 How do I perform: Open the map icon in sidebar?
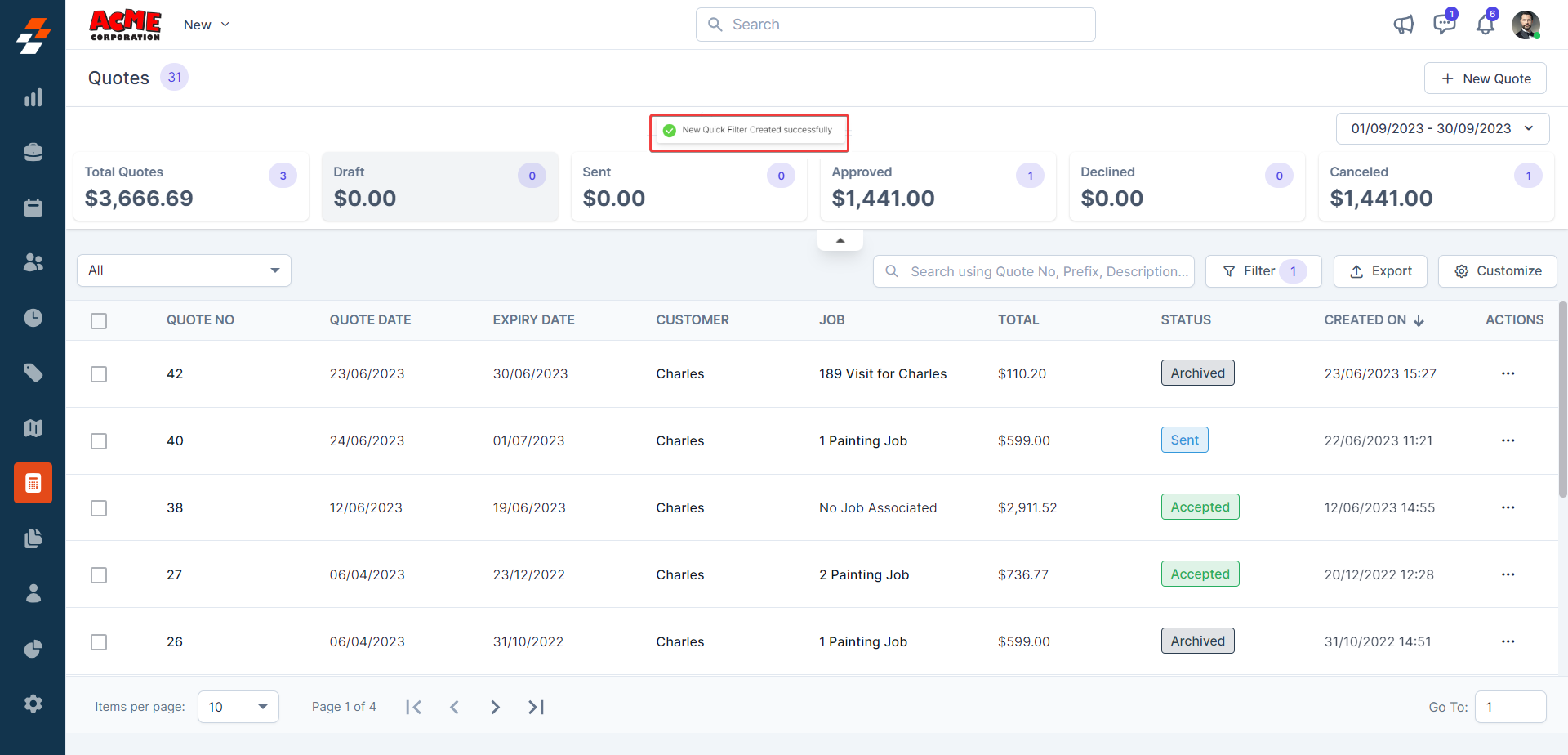(33, 428)
